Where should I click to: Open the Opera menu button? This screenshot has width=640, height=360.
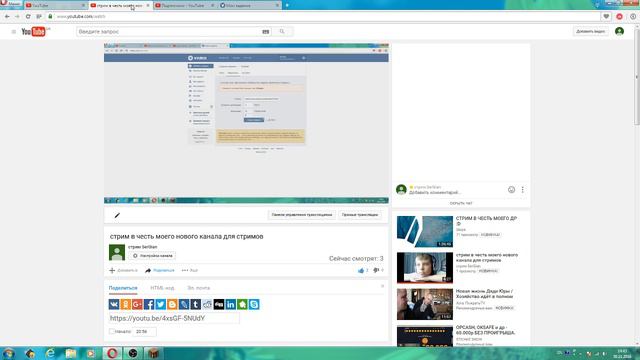[11, 4]
